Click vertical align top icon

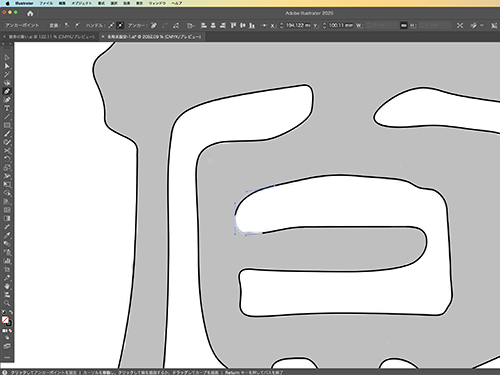233,25
